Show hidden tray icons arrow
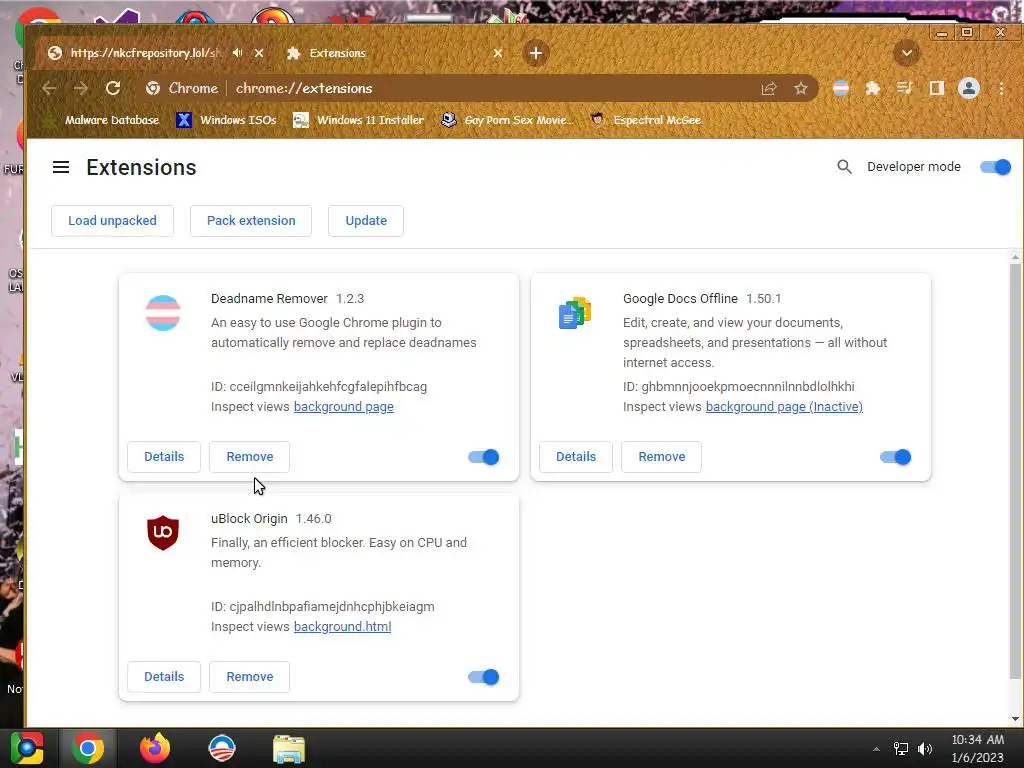This screenshot has height=768, width=1024. (x=876, y=749)
